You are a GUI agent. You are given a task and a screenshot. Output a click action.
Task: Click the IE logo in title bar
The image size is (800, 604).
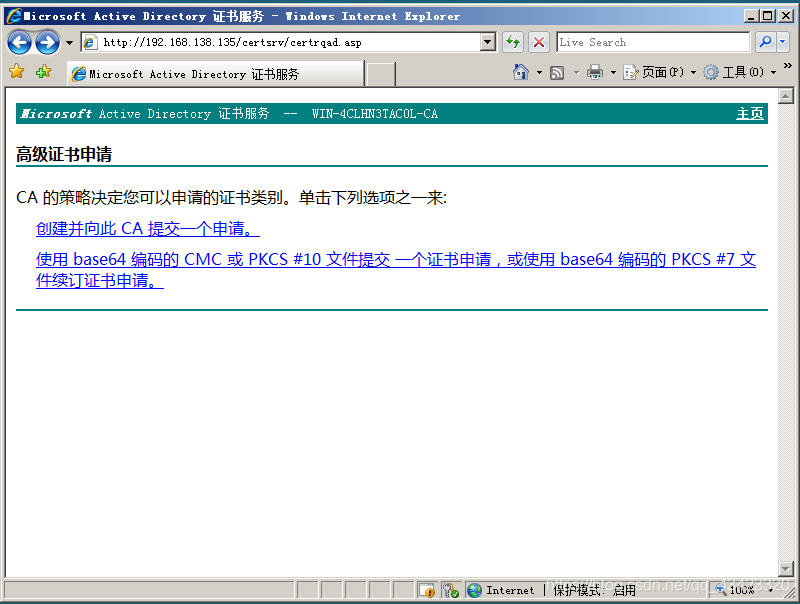(x=14, y=16)
